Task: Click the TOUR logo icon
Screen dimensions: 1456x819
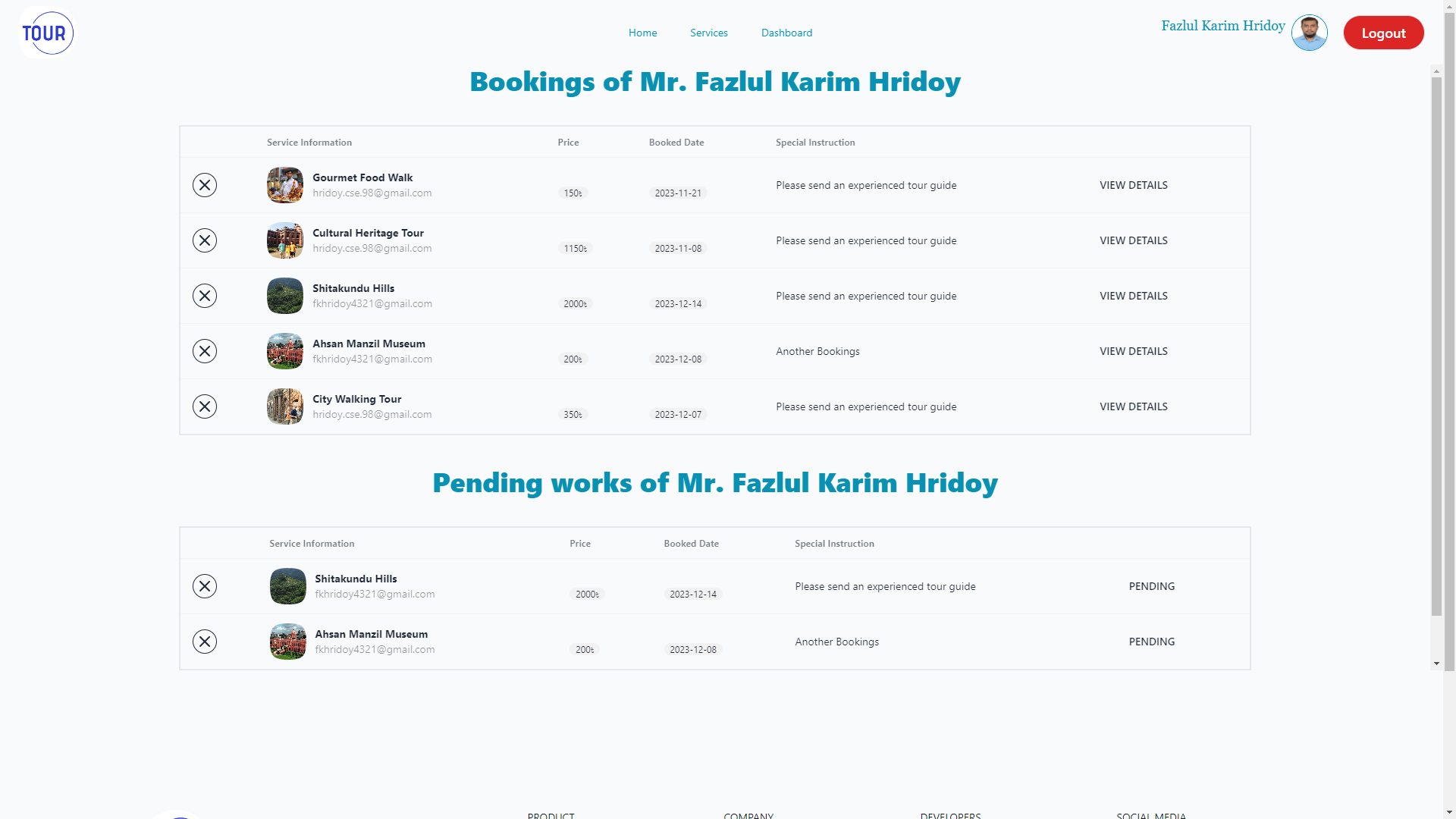Action: point(46,33)
